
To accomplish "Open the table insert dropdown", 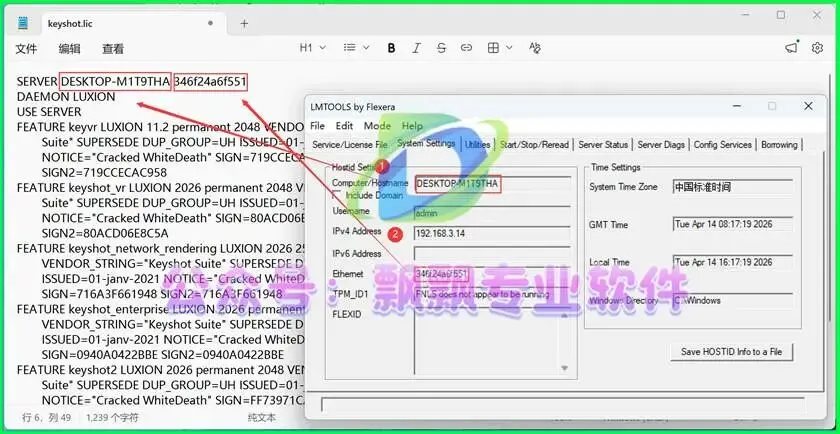I will click(500, 48).
